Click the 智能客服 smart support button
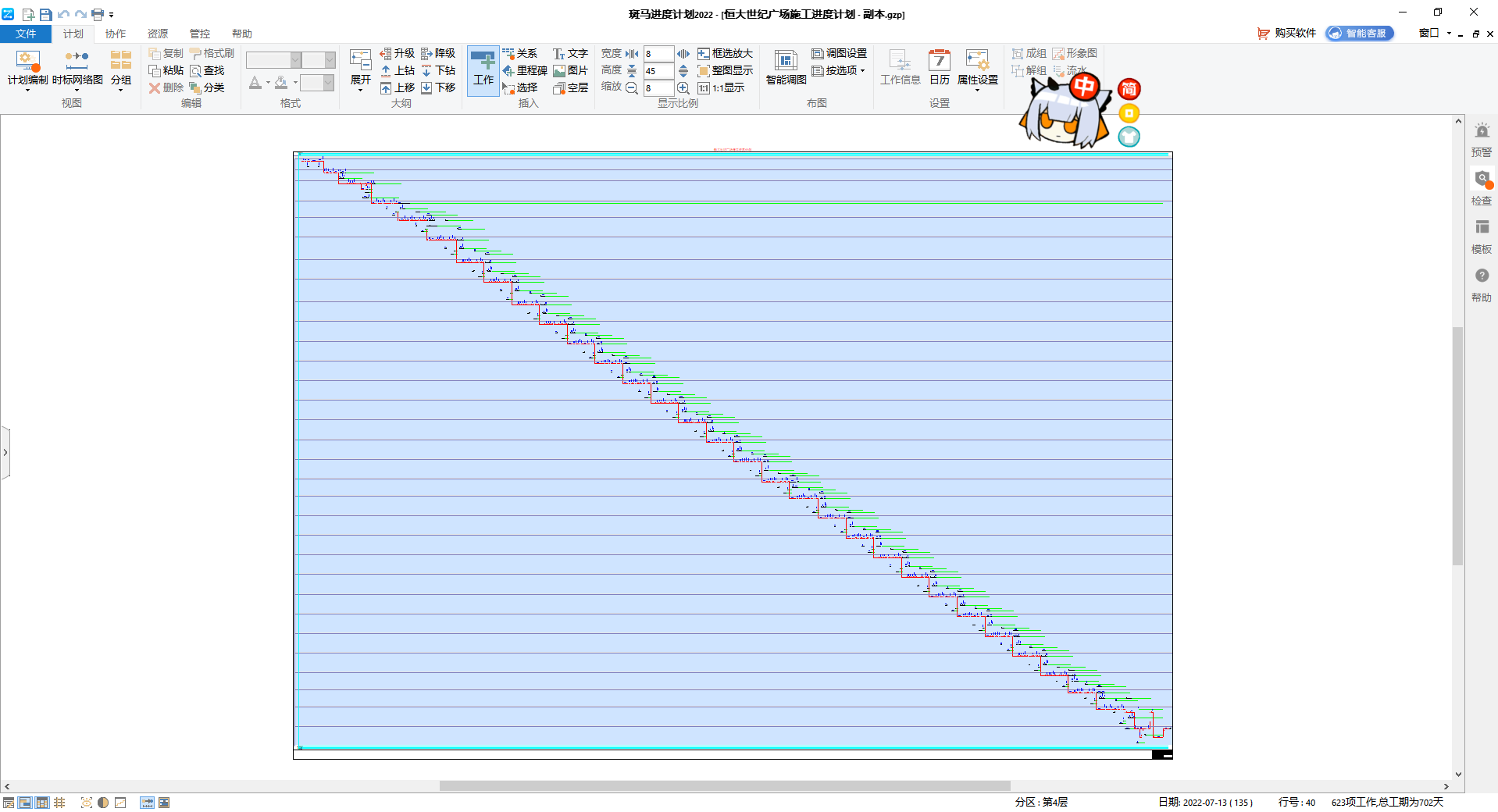1498x812 pixels. click(x=1360, y=33)
